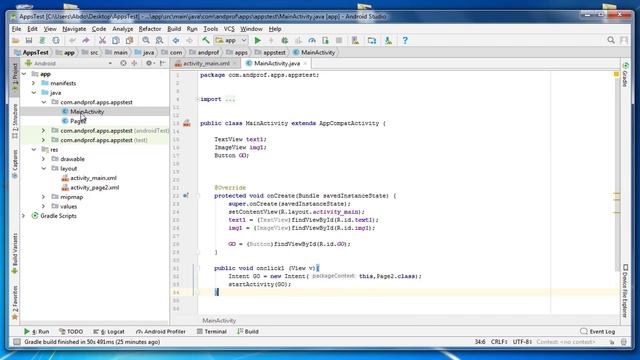The height and width of the screenshot is (360, 640).
Task: Click the Make Project hammer icon
Action: click(x=206, y=40)
